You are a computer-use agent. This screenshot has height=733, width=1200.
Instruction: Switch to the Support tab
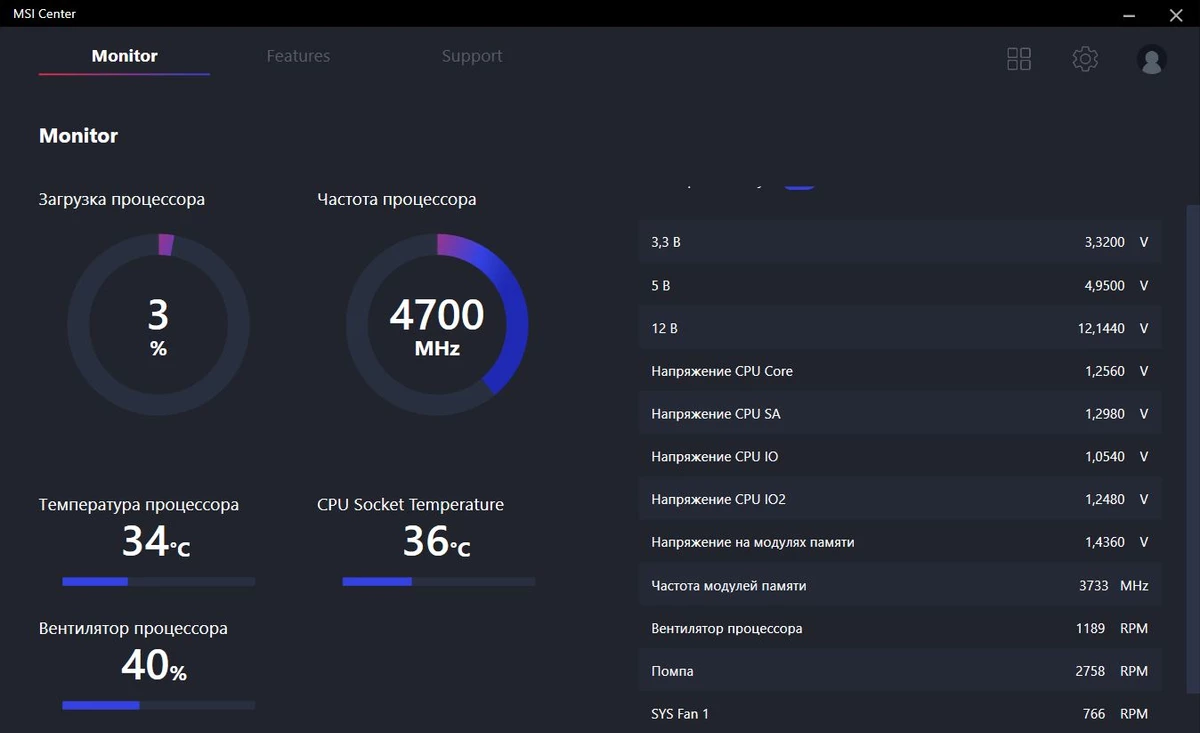coord(472,56)
